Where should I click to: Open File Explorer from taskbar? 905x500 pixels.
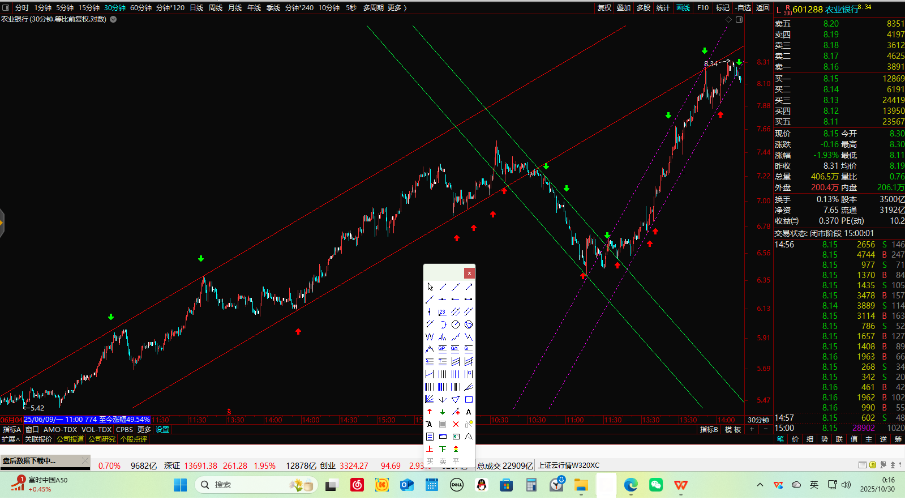(x=581, y=485)
